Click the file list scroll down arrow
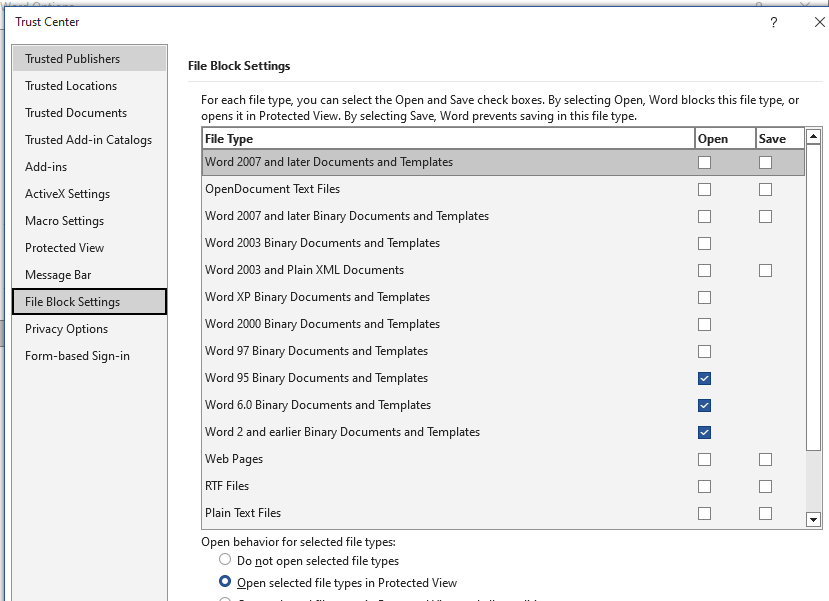 (x=813, y=520)
